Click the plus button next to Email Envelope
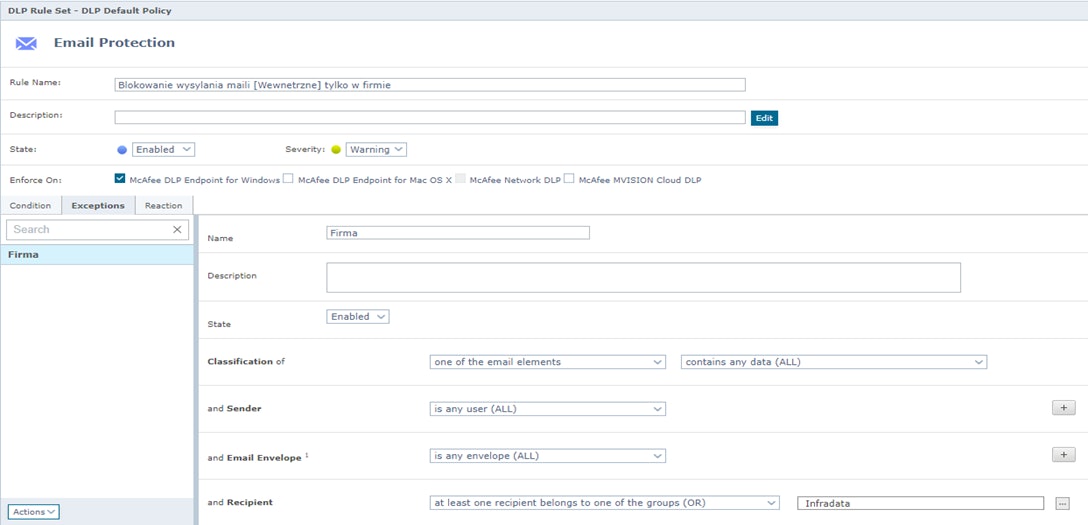This screenshot has height=525, width=1088. (1062, 455)
